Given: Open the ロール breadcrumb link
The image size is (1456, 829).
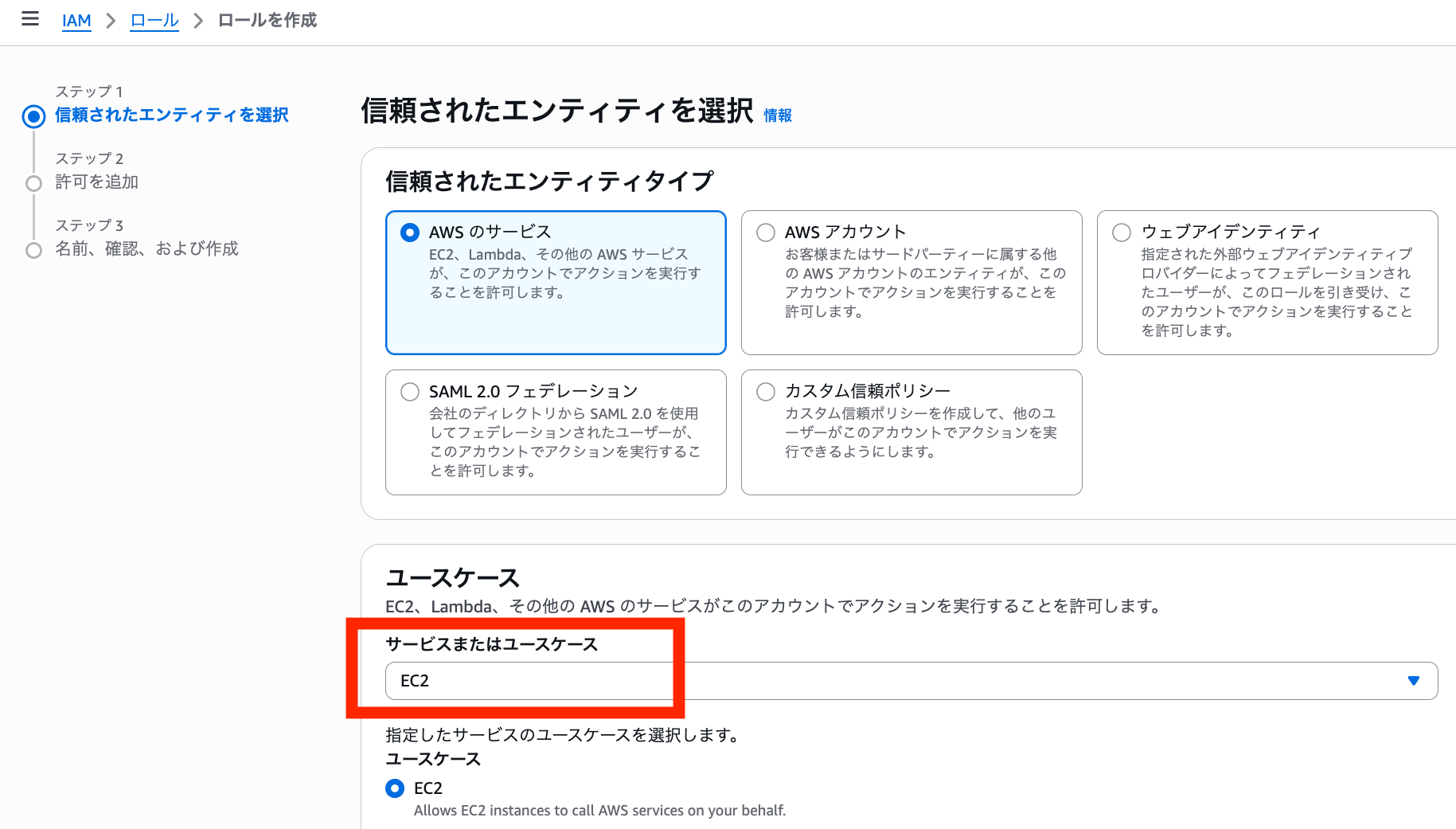Looking at the screenshot, I should point(154,21).
